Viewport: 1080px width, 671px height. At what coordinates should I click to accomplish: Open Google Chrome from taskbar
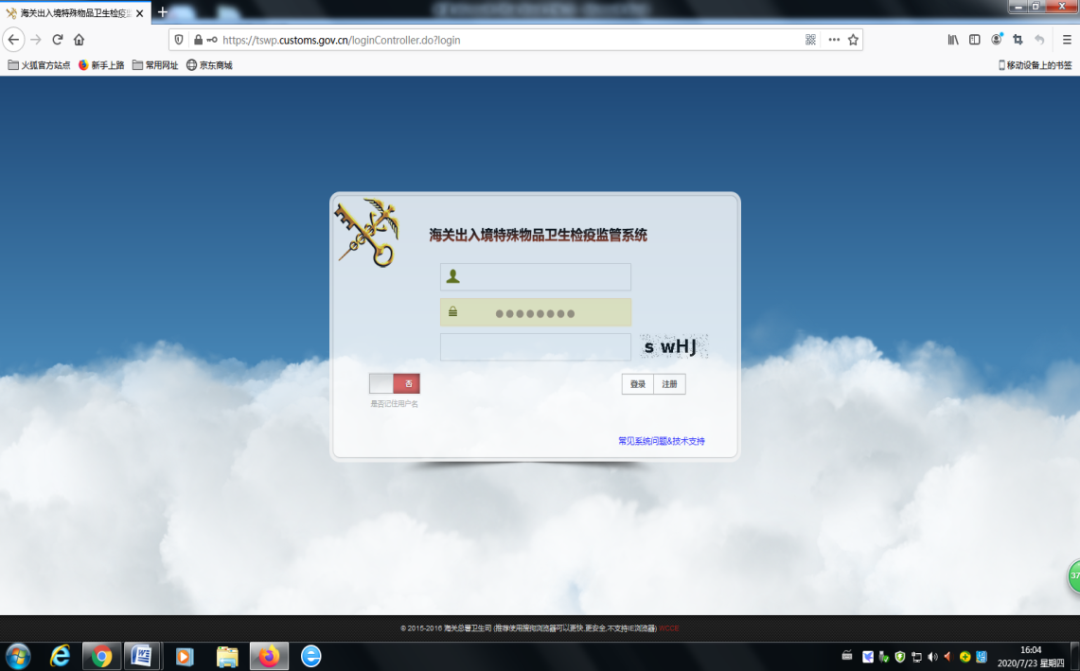click(x=102, y=657)
